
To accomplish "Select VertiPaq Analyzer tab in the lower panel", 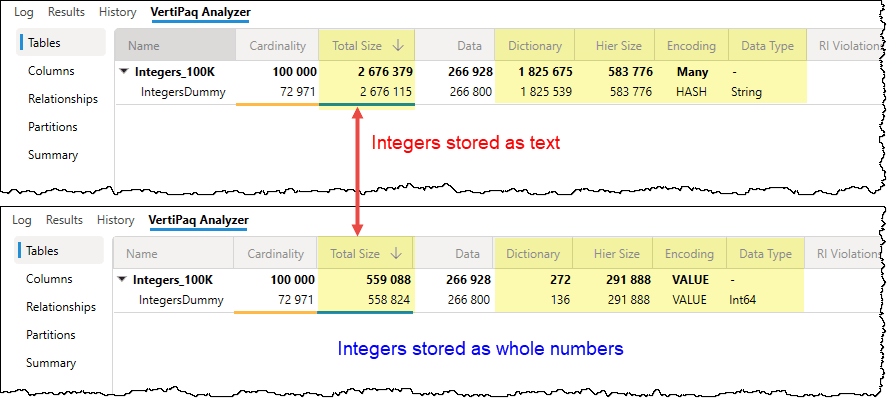I will (x=197, y=220).
